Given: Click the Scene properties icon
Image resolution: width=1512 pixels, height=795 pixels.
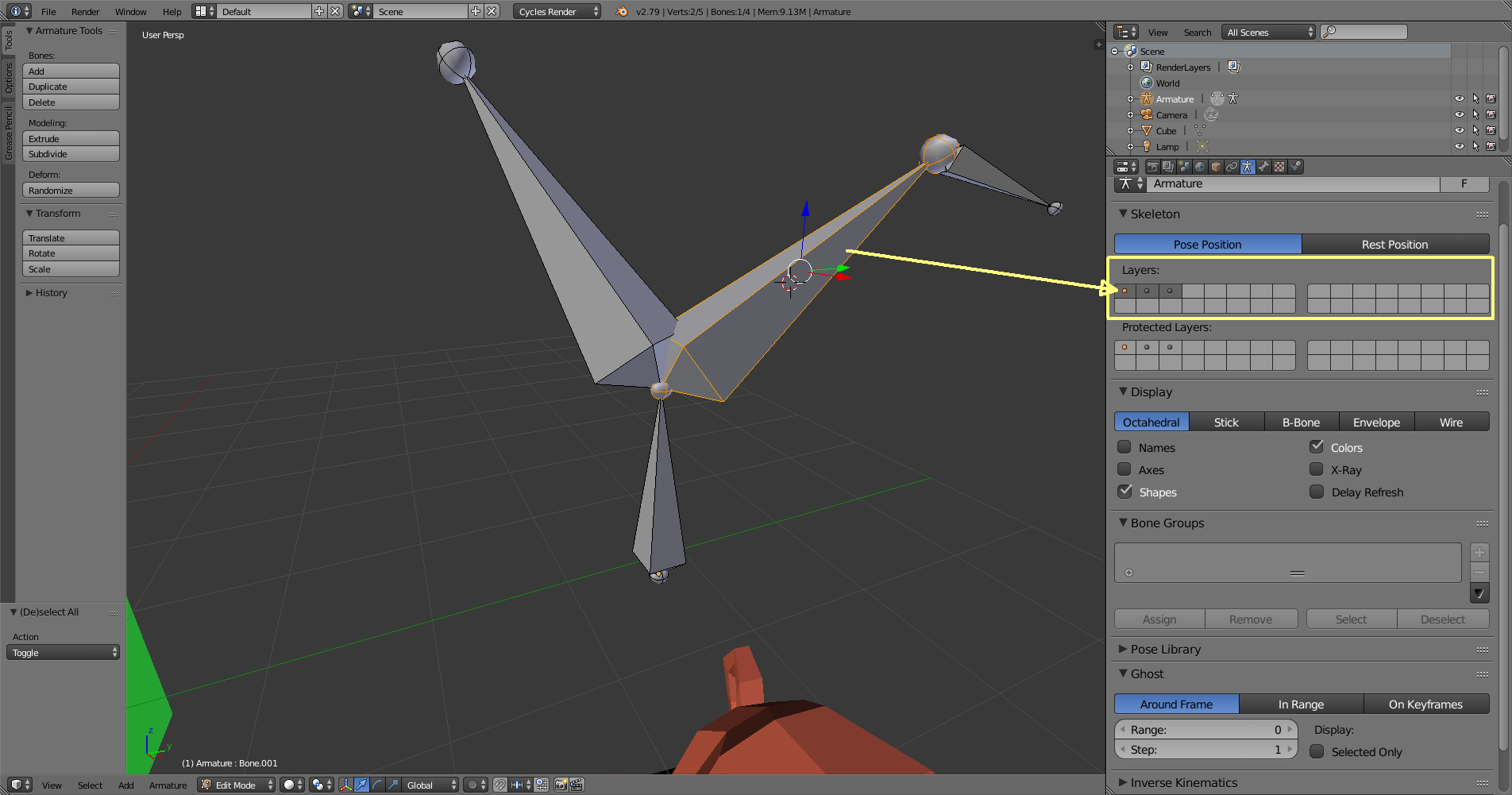Looking at the screenshot, I should pyautogui.click(x=1183, y=167).
